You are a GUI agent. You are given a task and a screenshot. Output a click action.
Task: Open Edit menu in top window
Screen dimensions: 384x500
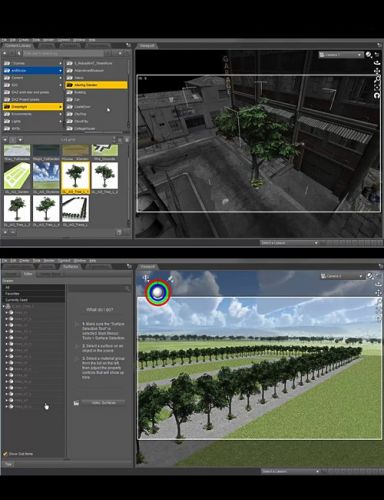tap(13, 40)
